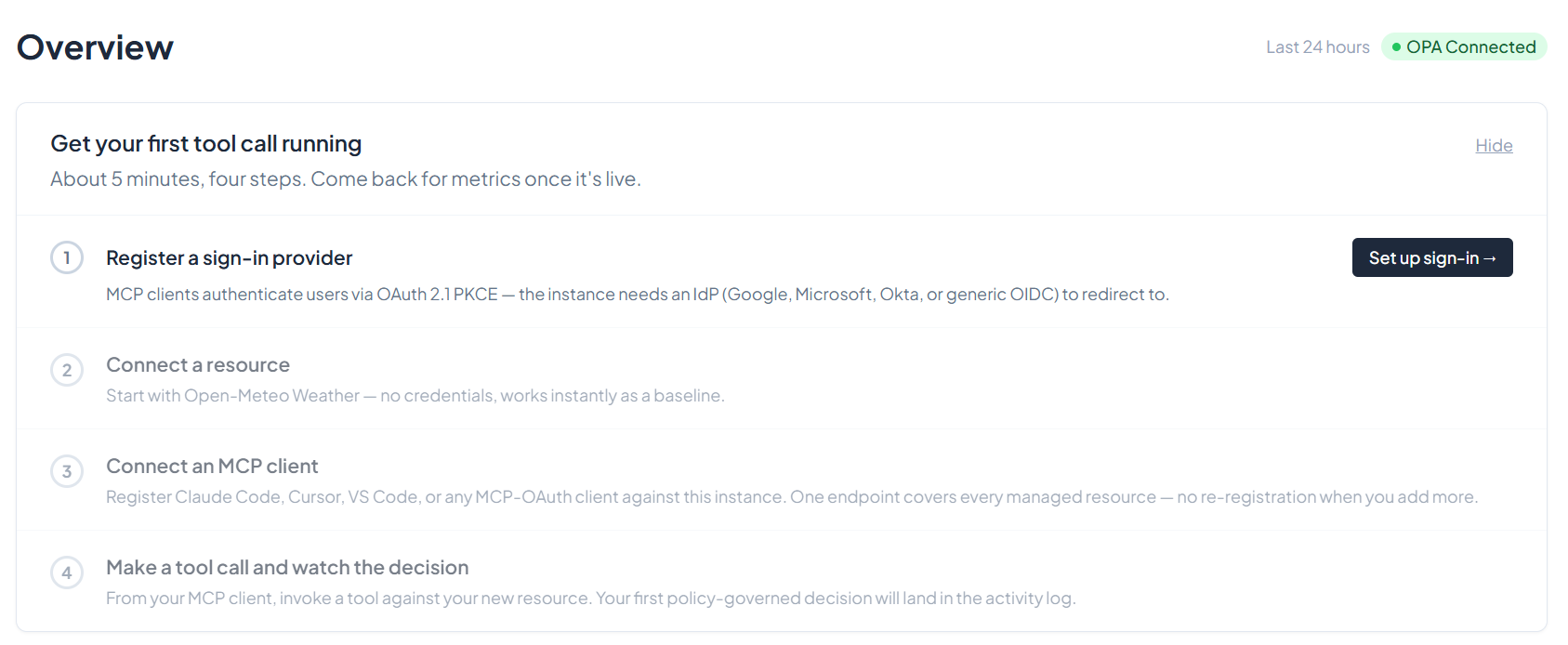
Task: Click the step 3 circle icon
Action: tap(67, 471)
